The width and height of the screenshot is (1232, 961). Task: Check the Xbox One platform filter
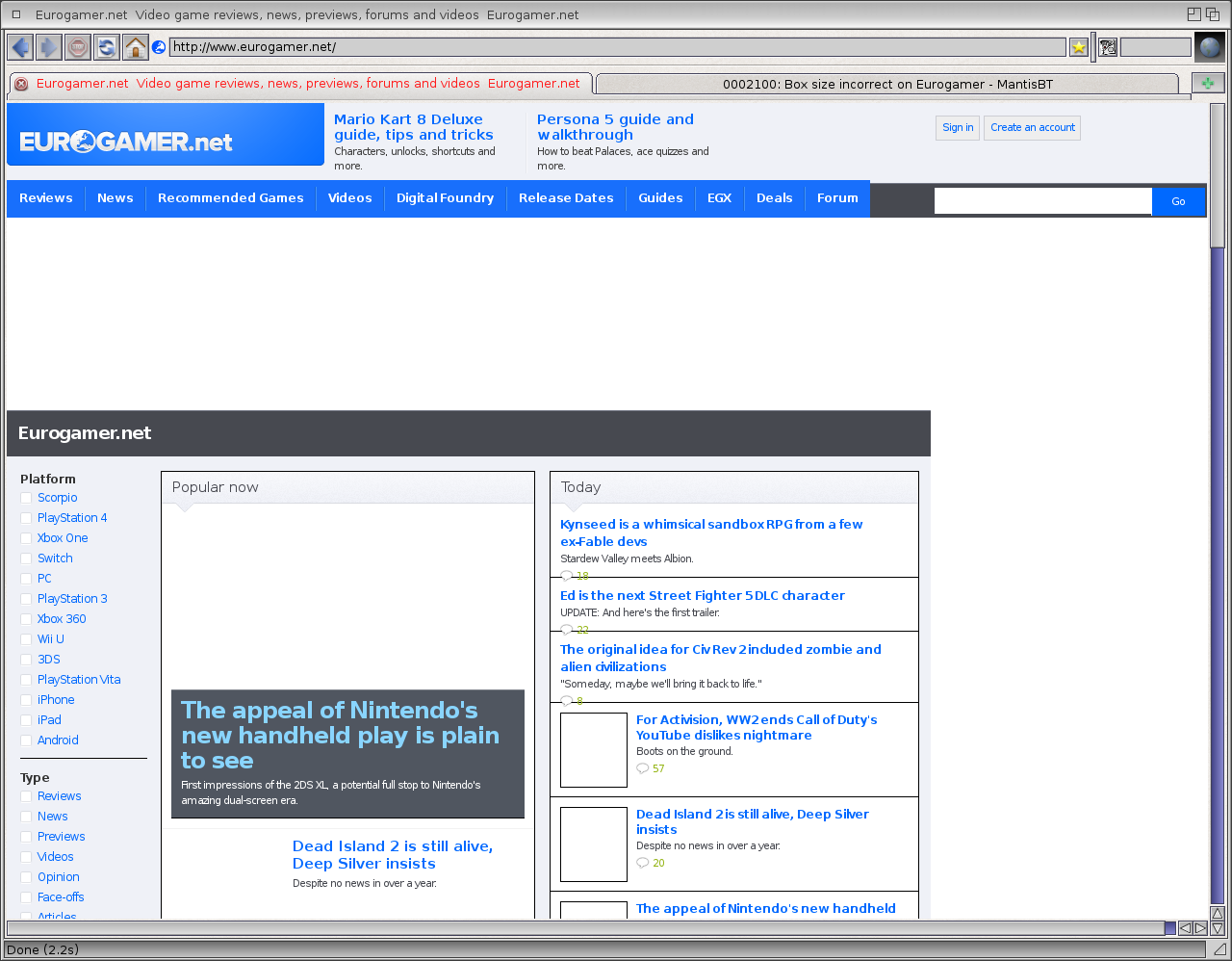(26, 538)
